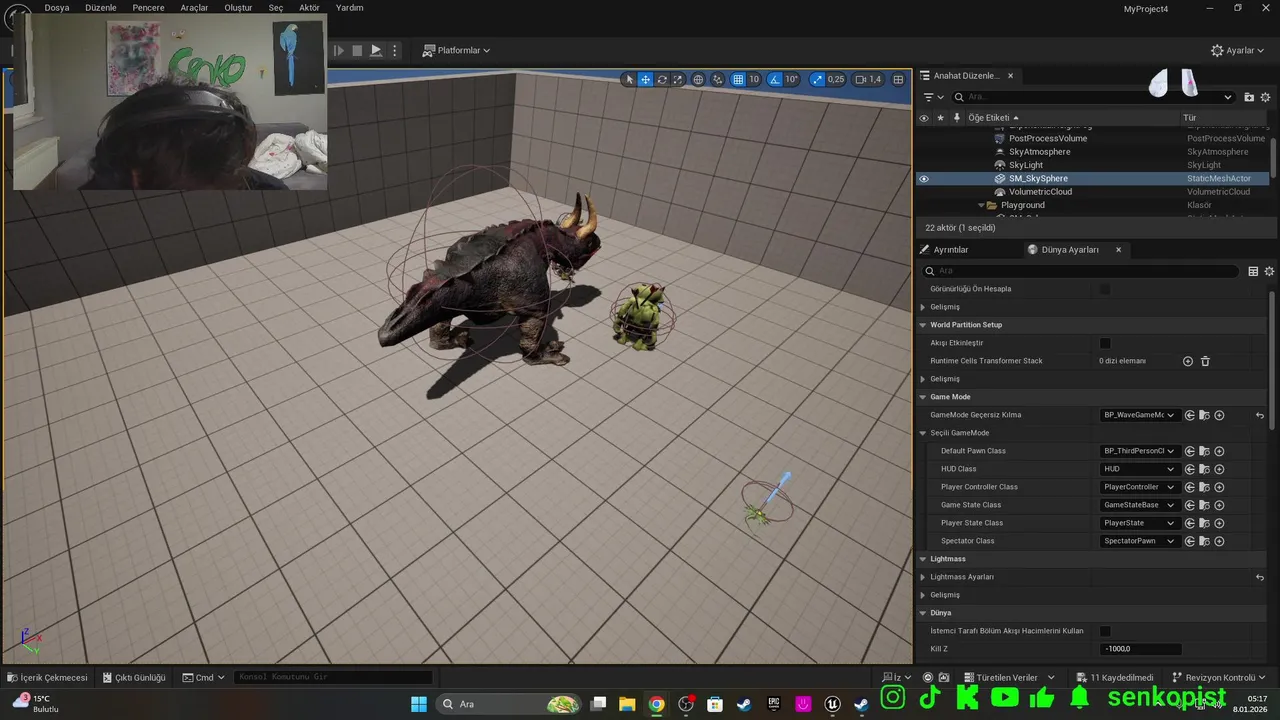Add new folder in the outliner
Screen dimensions: 1280x720
coord(1249,97)
